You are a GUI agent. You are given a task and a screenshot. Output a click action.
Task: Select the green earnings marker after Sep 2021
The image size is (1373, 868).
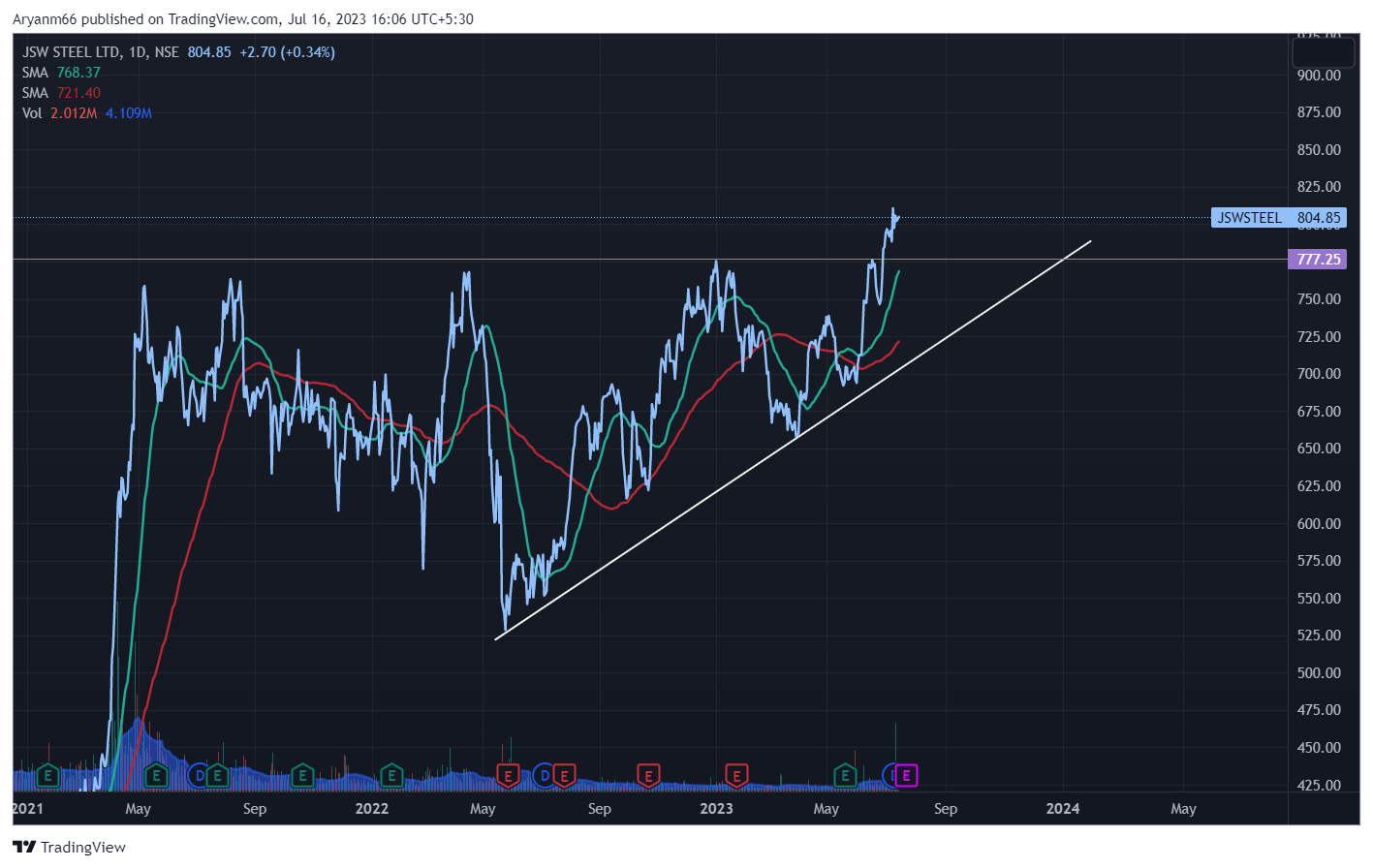point(302,776)
